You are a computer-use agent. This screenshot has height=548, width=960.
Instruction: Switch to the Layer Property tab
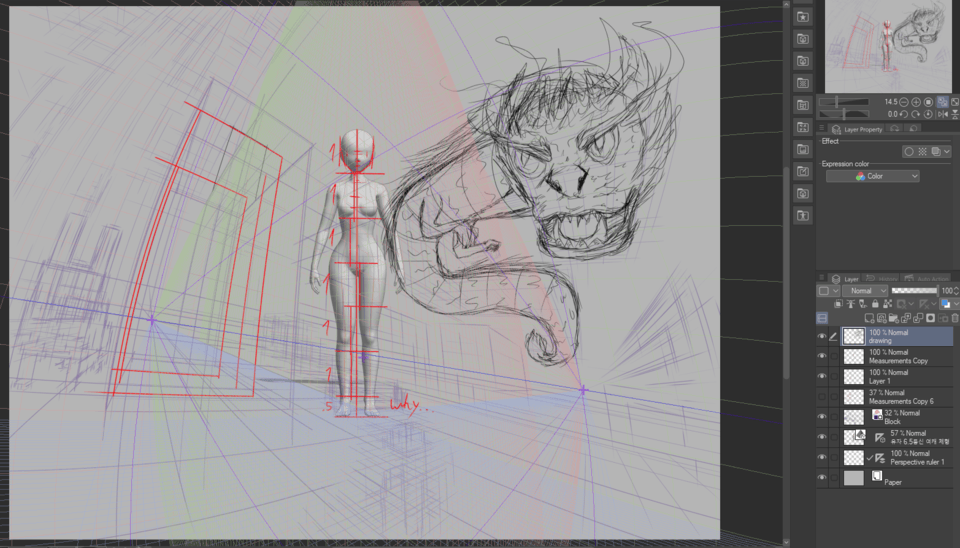click(856, 129)
